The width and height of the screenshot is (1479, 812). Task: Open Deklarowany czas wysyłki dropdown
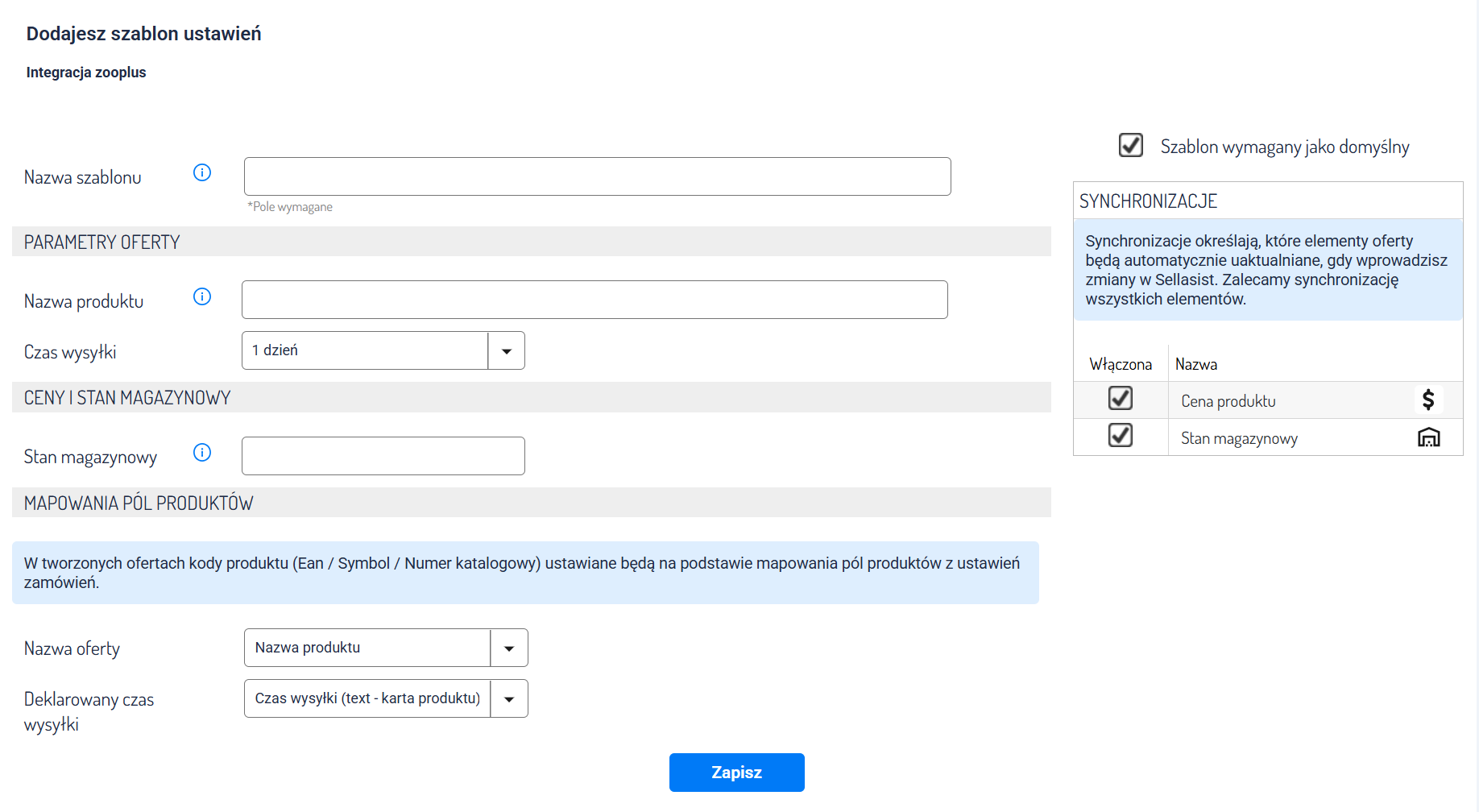[x=508, y=698]
